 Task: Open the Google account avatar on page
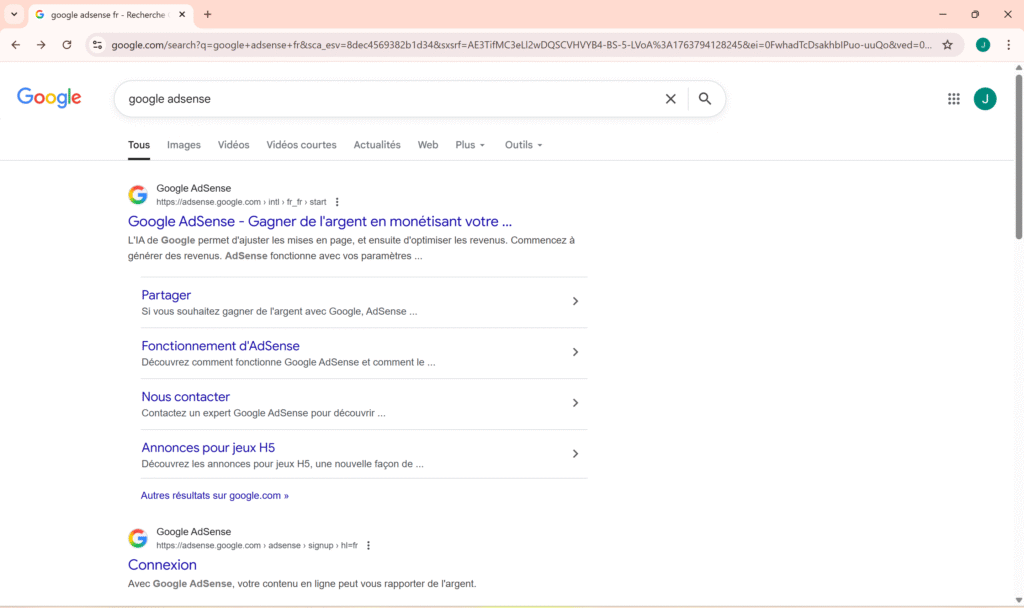985,99
